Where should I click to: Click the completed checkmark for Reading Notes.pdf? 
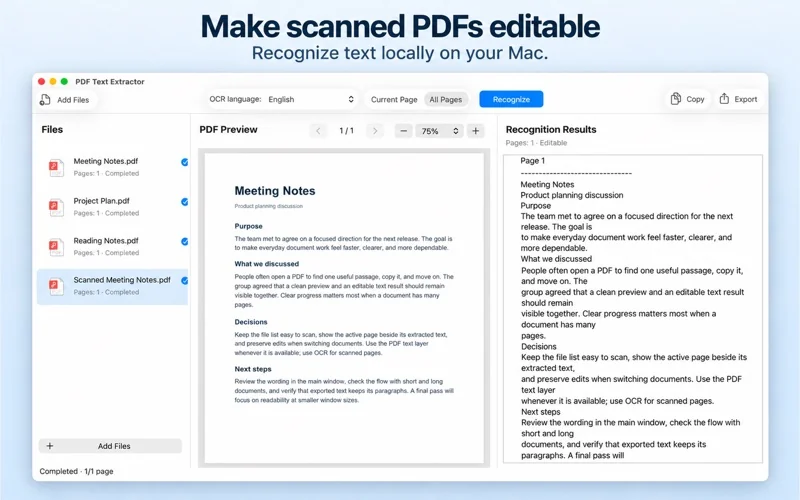point(184,241)
